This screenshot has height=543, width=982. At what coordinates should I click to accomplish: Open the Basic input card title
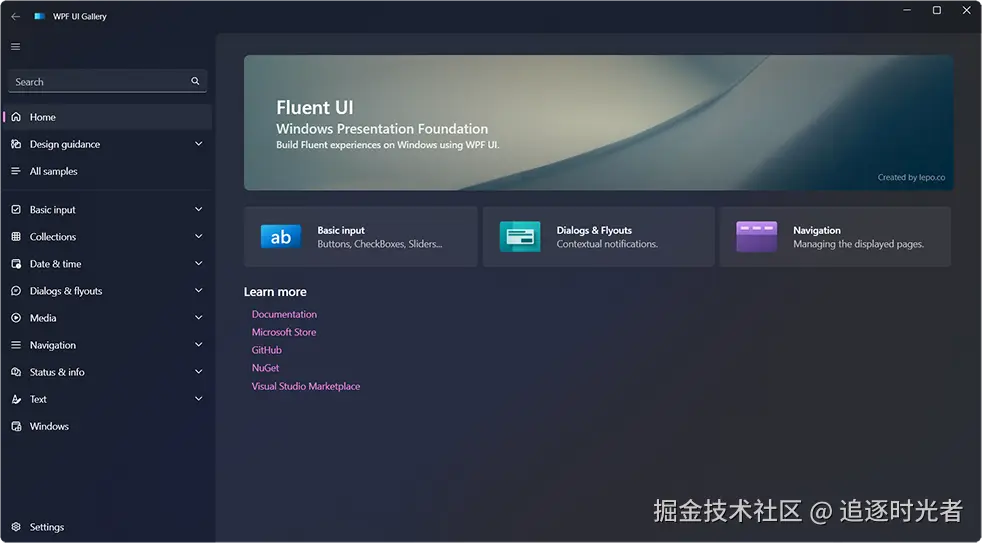(341, 230)
